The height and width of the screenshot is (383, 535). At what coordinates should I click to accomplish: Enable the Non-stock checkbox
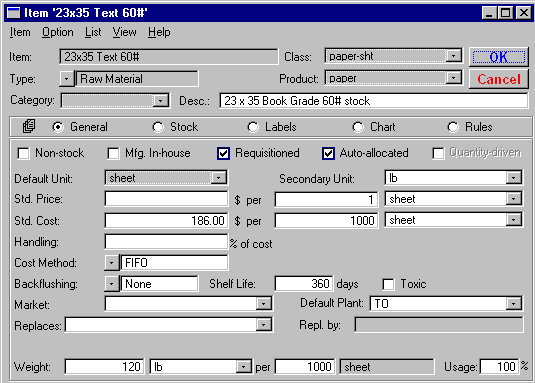23,153
